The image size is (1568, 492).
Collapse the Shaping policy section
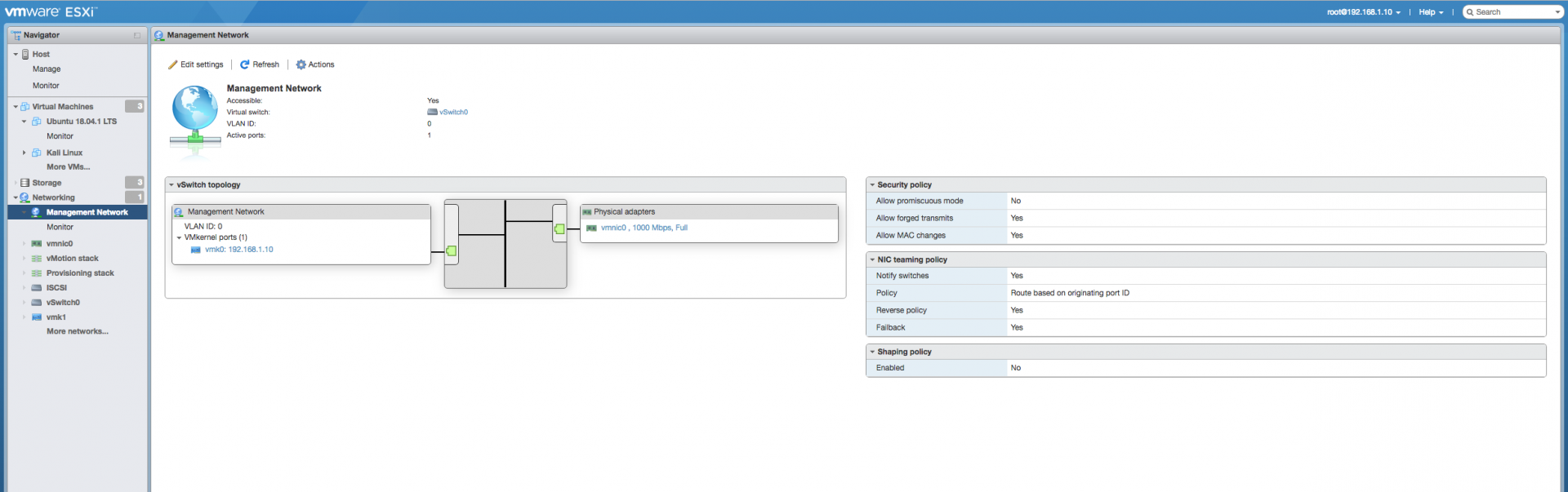(x=872, y=352)
